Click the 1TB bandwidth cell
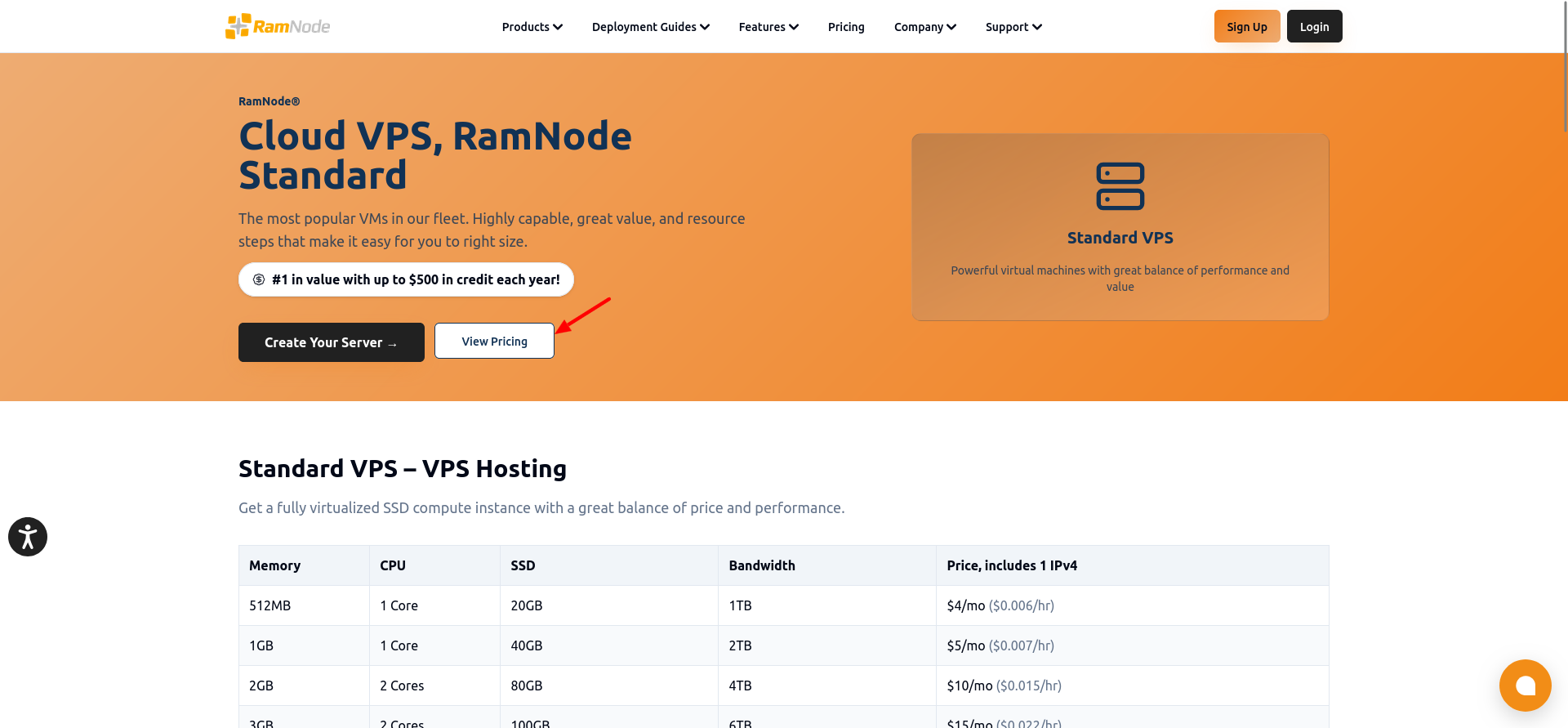This screenshot has height=728, width=1568. (827, 605)
